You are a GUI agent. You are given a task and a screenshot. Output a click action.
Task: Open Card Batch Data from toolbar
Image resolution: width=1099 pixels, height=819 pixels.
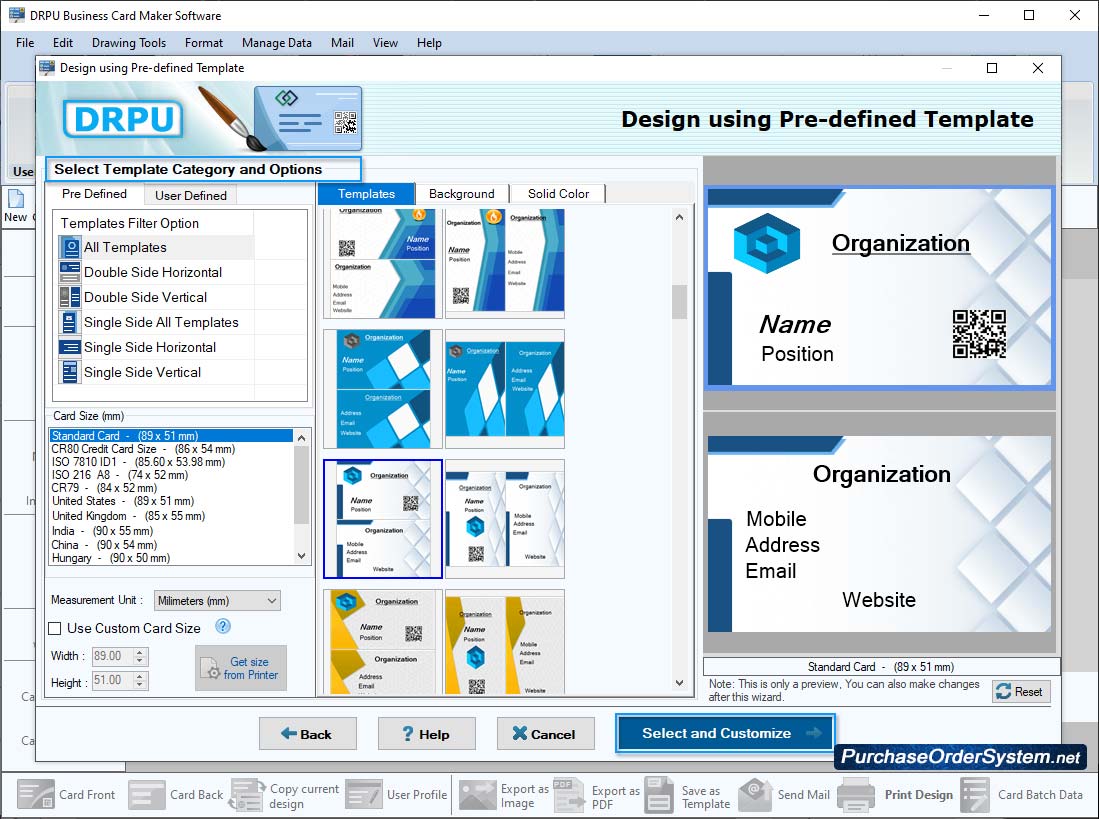coord(1023,794)
